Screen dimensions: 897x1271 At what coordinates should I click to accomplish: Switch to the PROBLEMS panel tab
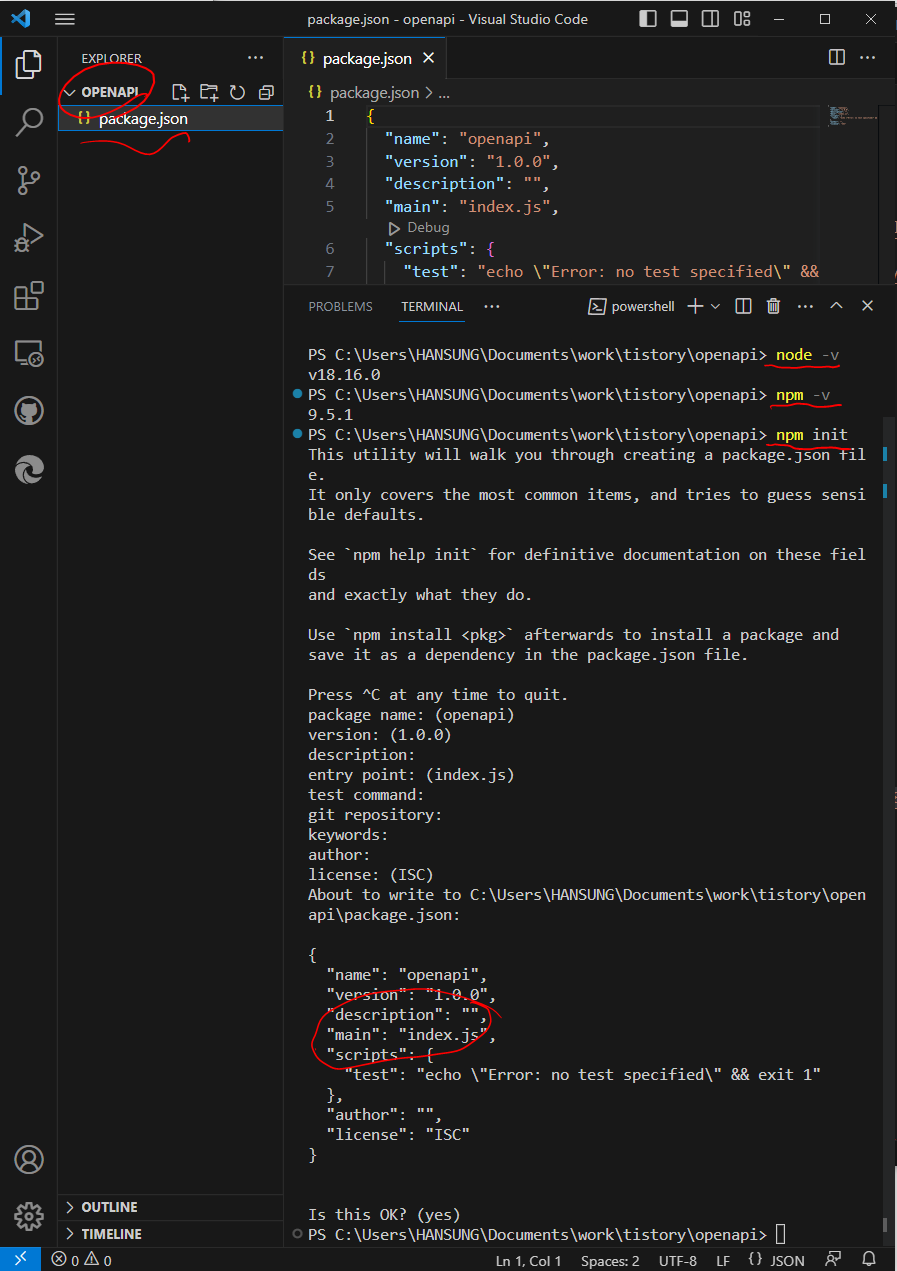click(340, 307)
